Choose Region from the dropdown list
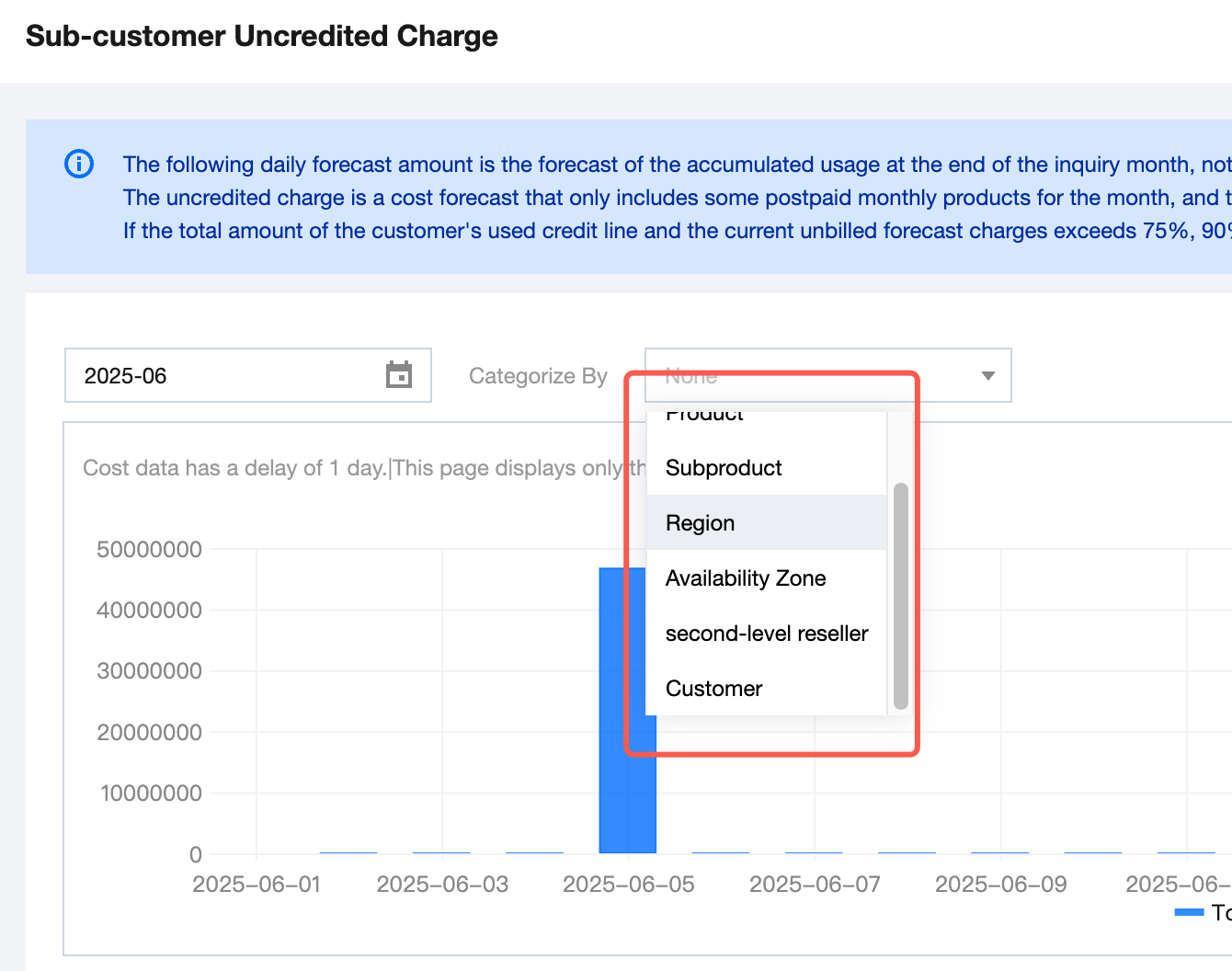Viewport: 1232px width, 971px height. tap(701, 523)
